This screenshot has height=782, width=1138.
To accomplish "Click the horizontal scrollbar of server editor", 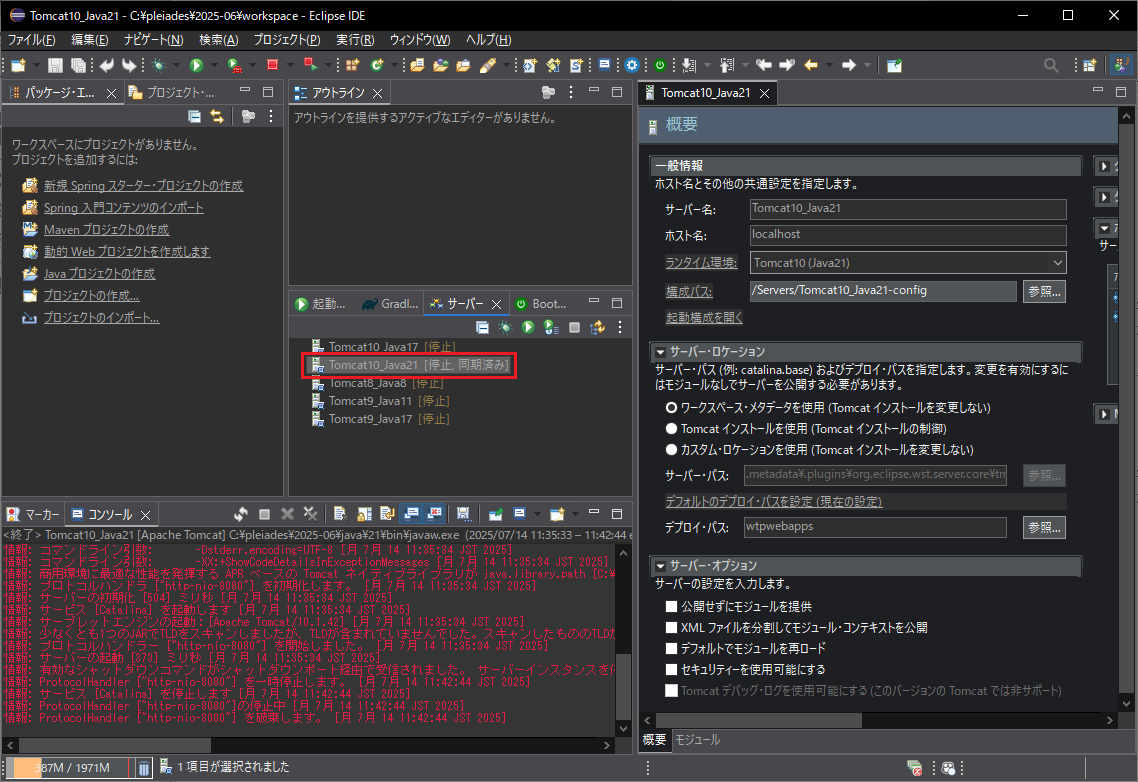I will (760, 720).
